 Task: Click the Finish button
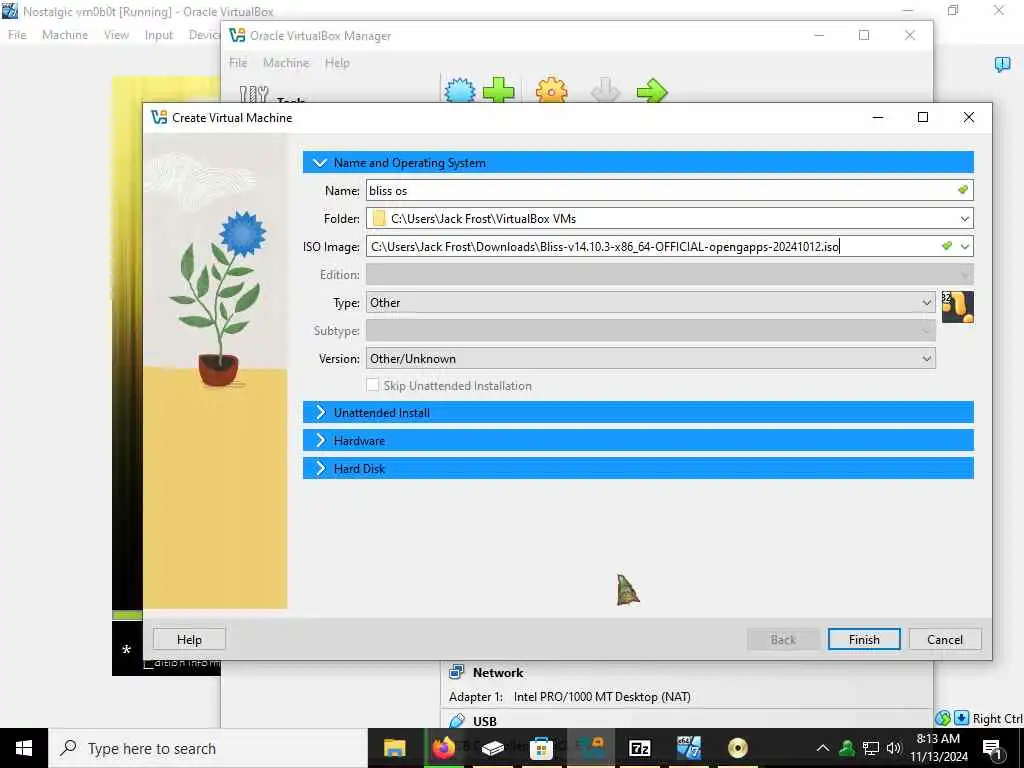(x=864, y=639)
